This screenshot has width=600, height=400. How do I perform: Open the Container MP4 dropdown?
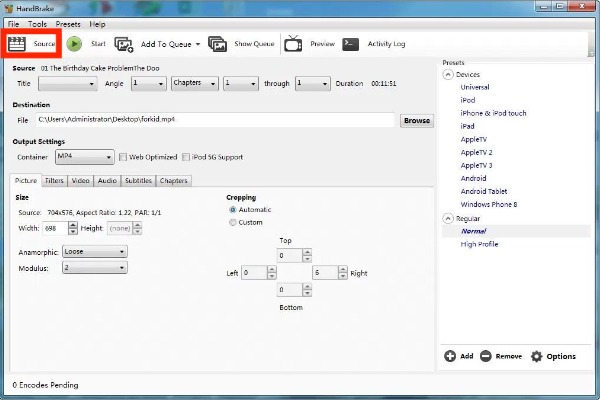click(x=85, y=157)
